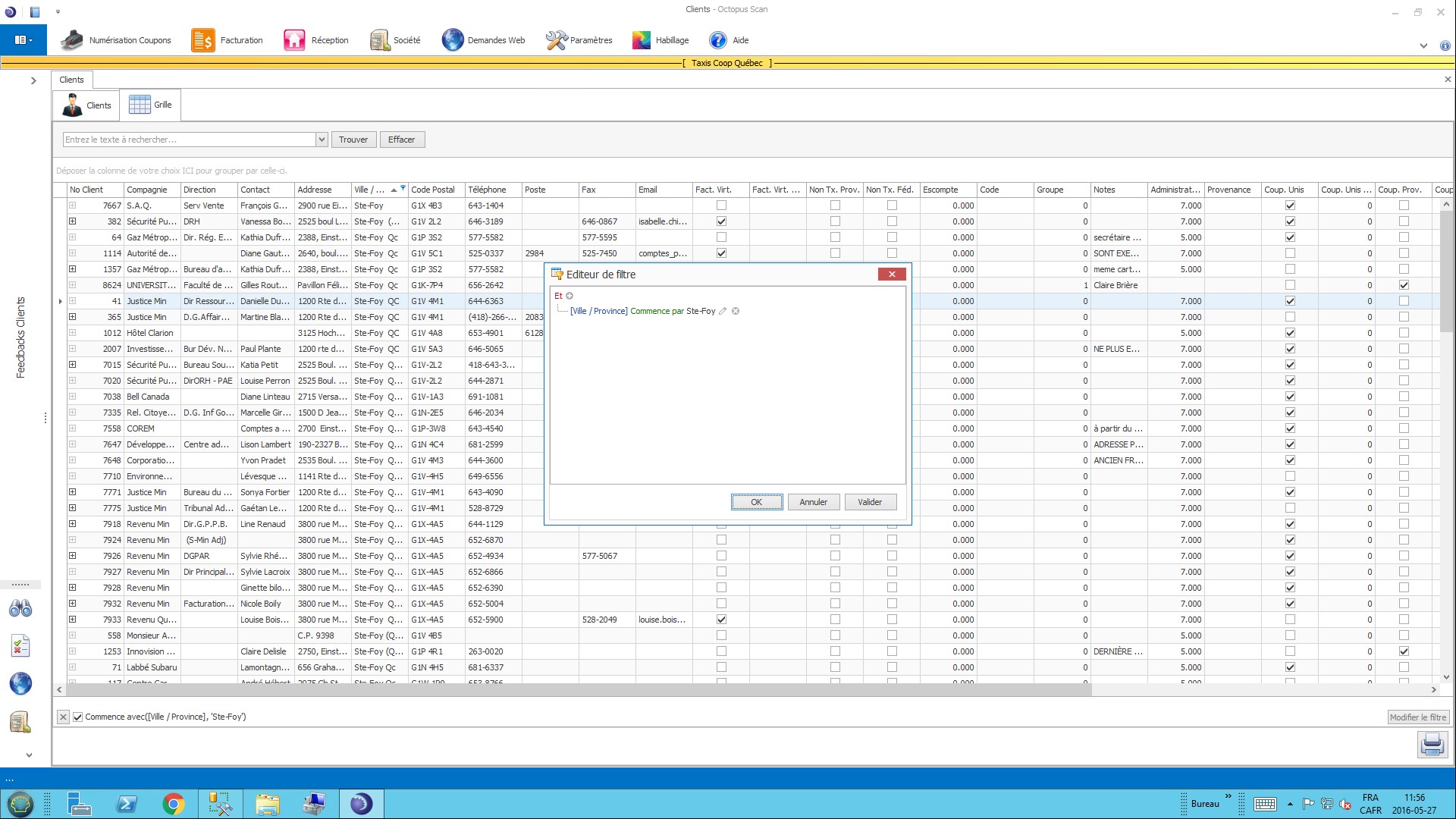Image resolution: width=1456 pixels, height=819 pixels.
Task: Click the building report sidebar icon
Action: pyautogui.click(x=20, y=722)
